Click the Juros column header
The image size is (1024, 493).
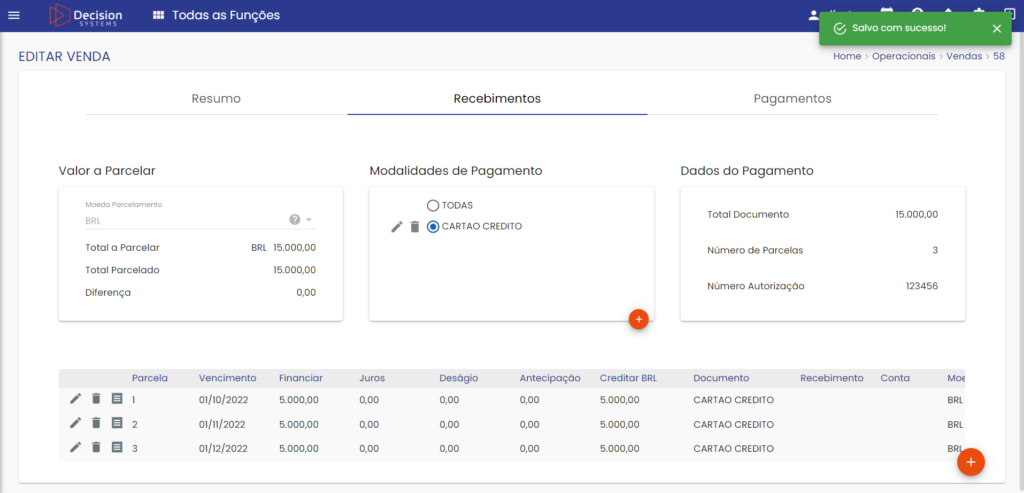coord(372,378)
